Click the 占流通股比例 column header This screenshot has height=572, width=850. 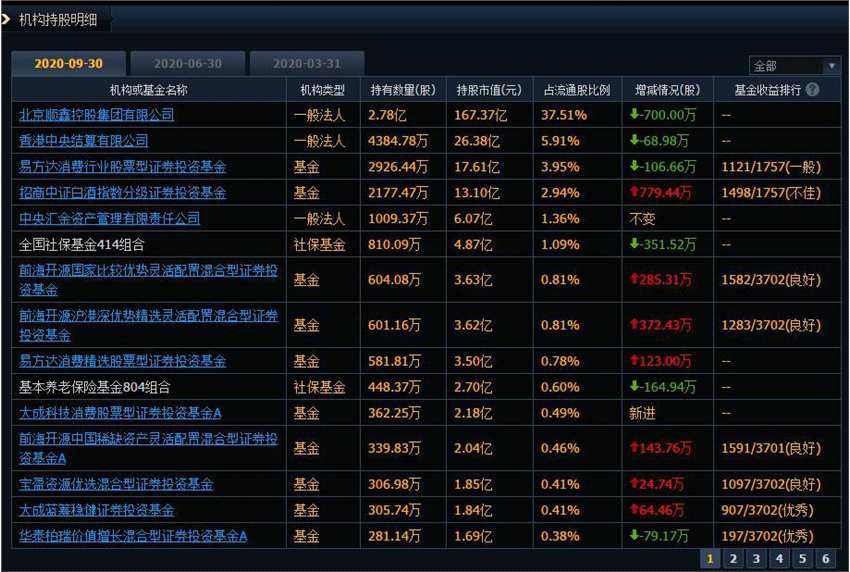tap(577, 90)
